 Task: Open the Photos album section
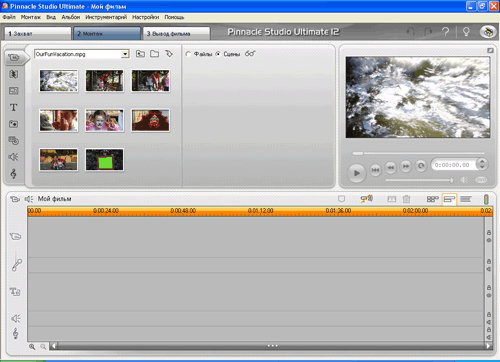coord(14,124)
